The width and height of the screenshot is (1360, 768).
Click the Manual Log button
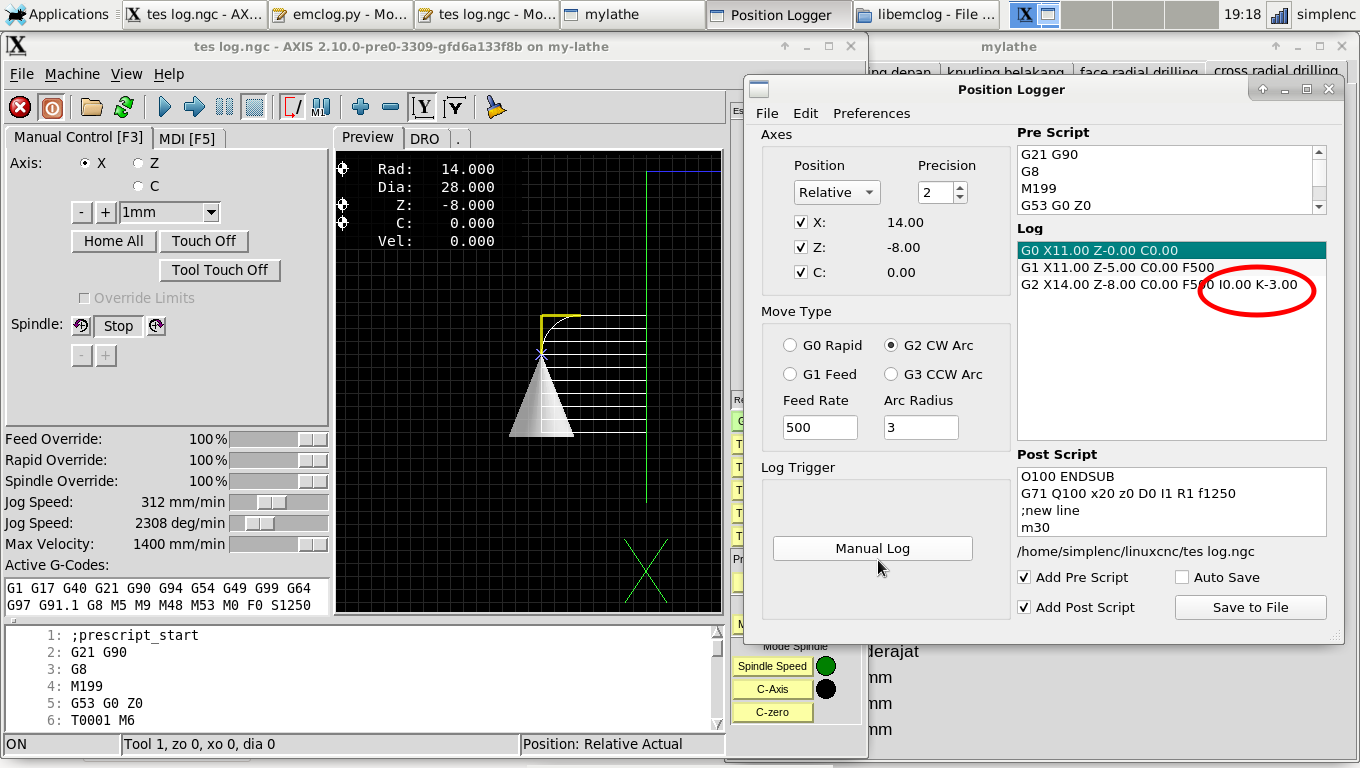[873, 548]
